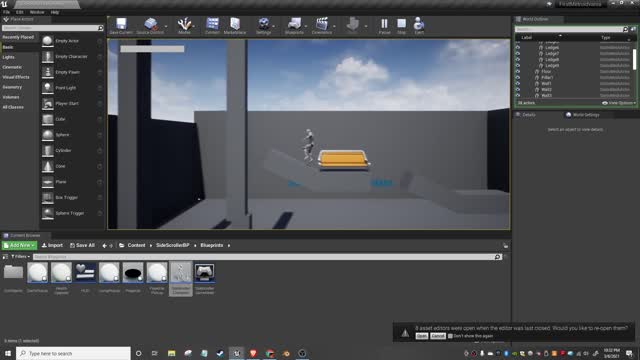Pause the running simulation

tap(384, 24)
